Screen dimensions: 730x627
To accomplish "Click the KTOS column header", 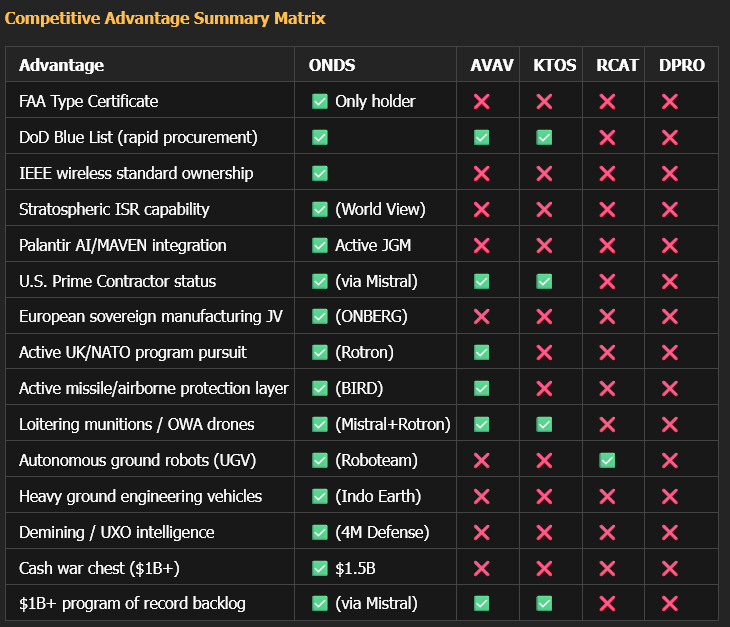I will point(554,65).
